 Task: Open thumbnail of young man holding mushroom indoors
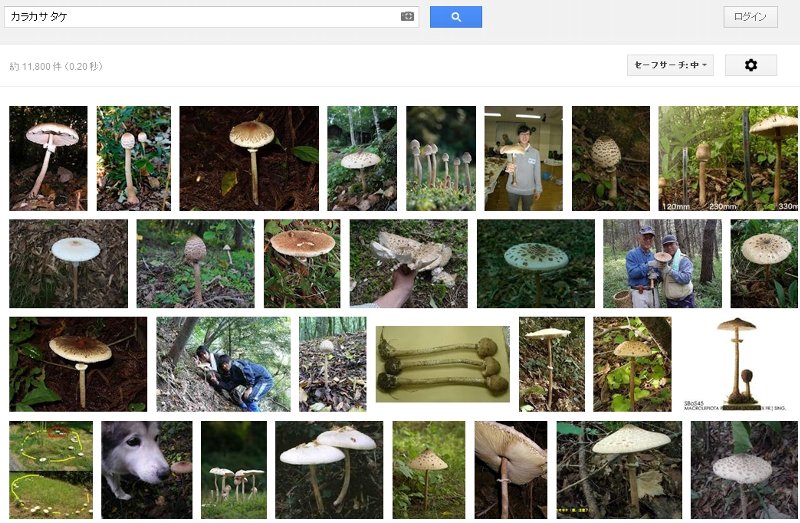523,158
